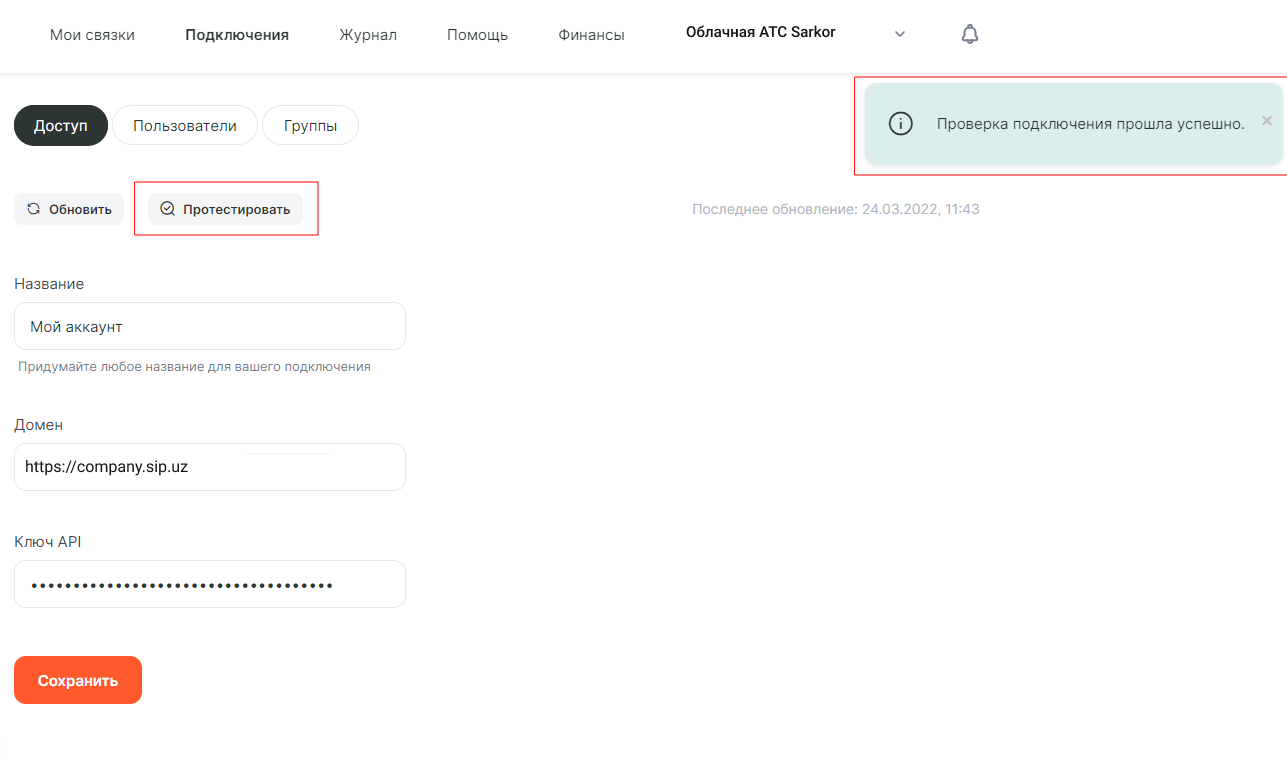Switch to the Группы tab
The height and width of the screenshot is (758, 1287).
pos(310,126)
